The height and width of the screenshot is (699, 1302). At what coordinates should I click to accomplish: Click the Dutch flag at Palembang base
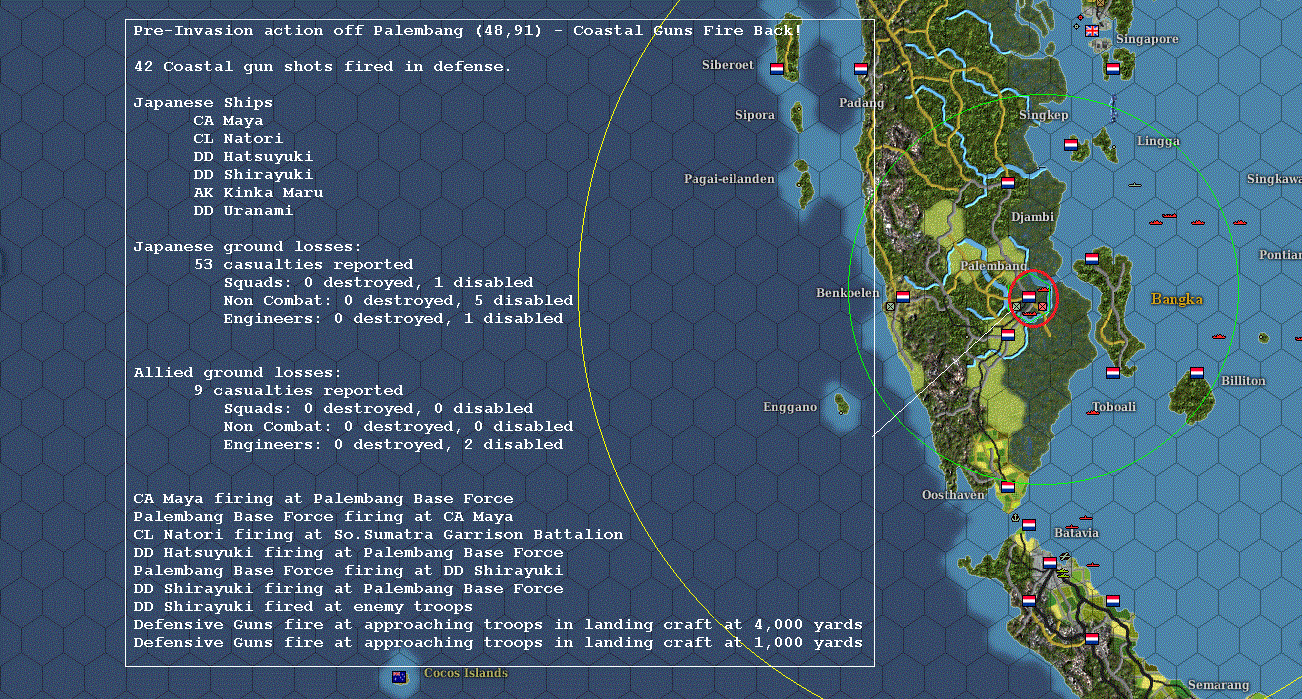point(1029,297)
